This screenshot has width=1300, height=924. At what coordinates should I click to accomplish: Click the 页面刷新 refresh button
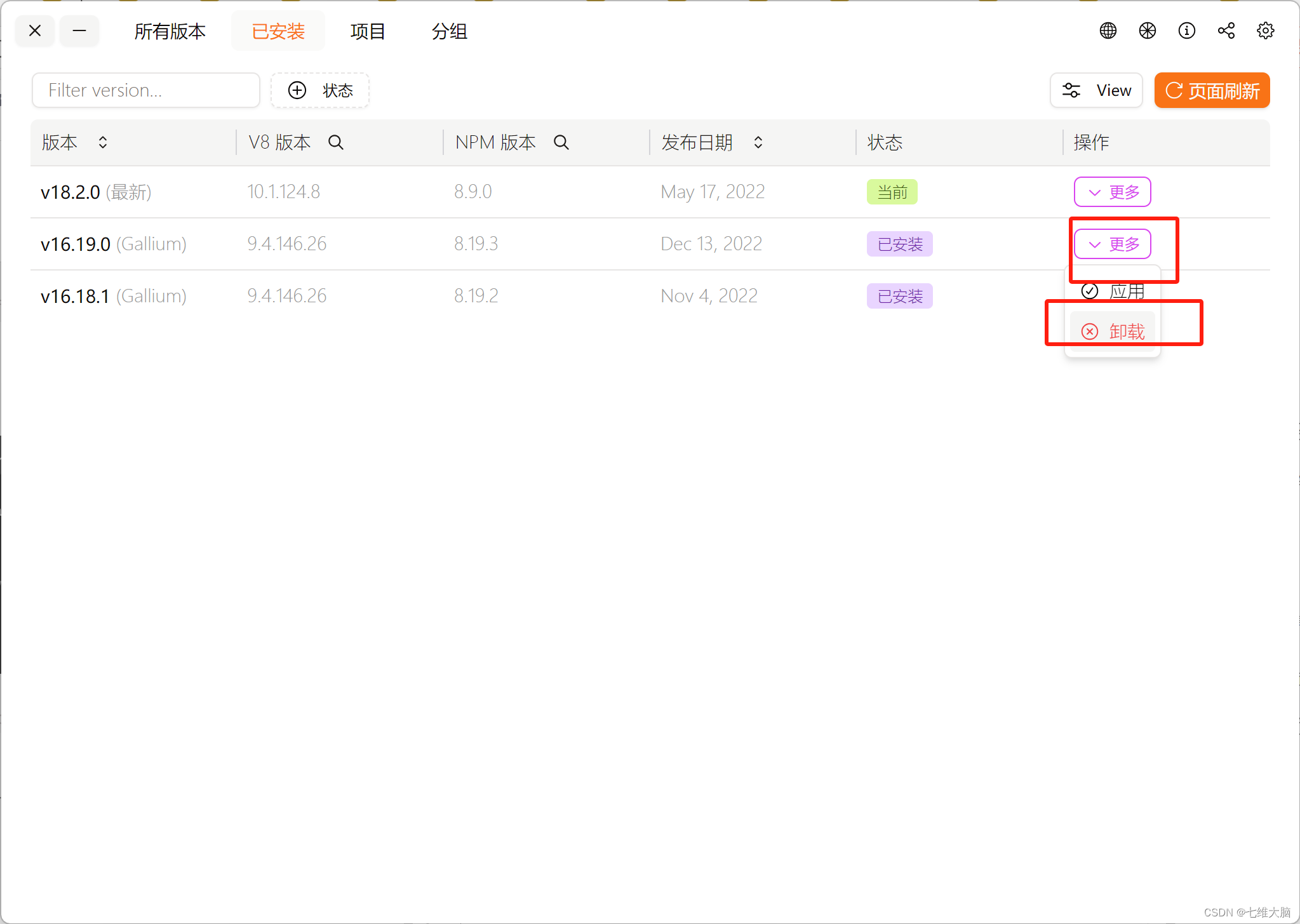1212,90
